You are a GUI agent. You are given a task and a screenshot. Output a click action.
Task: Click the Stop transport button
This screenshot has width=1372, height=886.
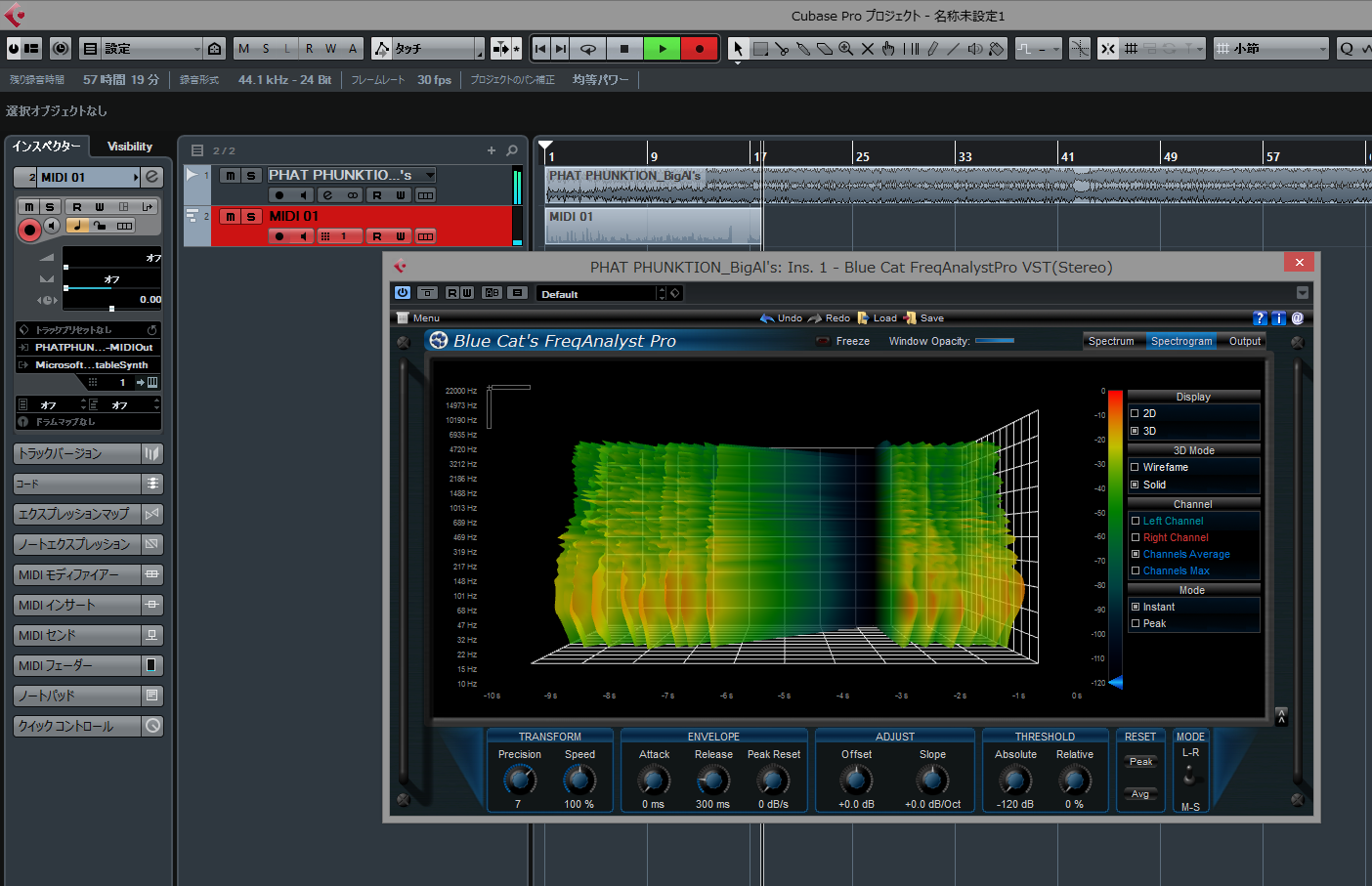coord(624,48)
